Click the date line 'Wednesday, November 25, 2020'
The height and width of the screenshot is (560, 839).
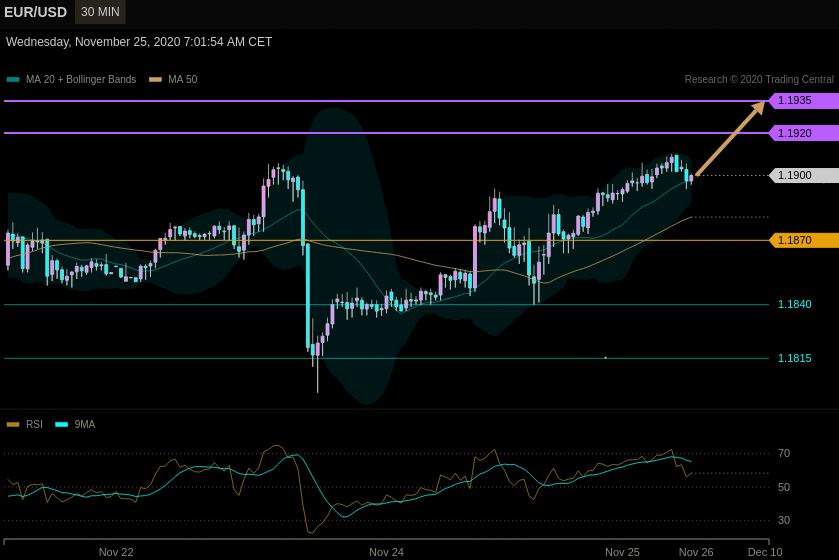tap(93, 42)
